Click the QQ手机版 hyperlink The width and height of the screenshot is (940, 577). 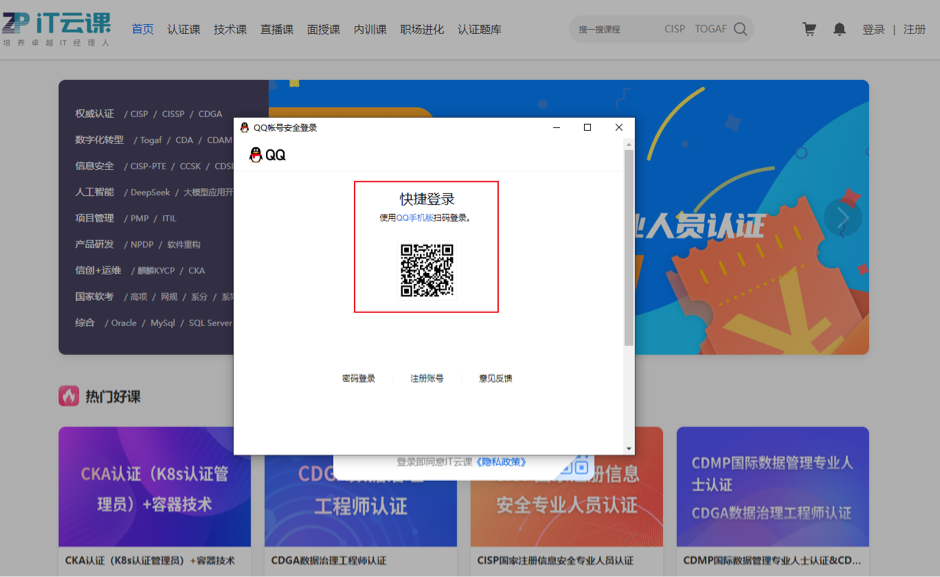(x=414, y=217)
